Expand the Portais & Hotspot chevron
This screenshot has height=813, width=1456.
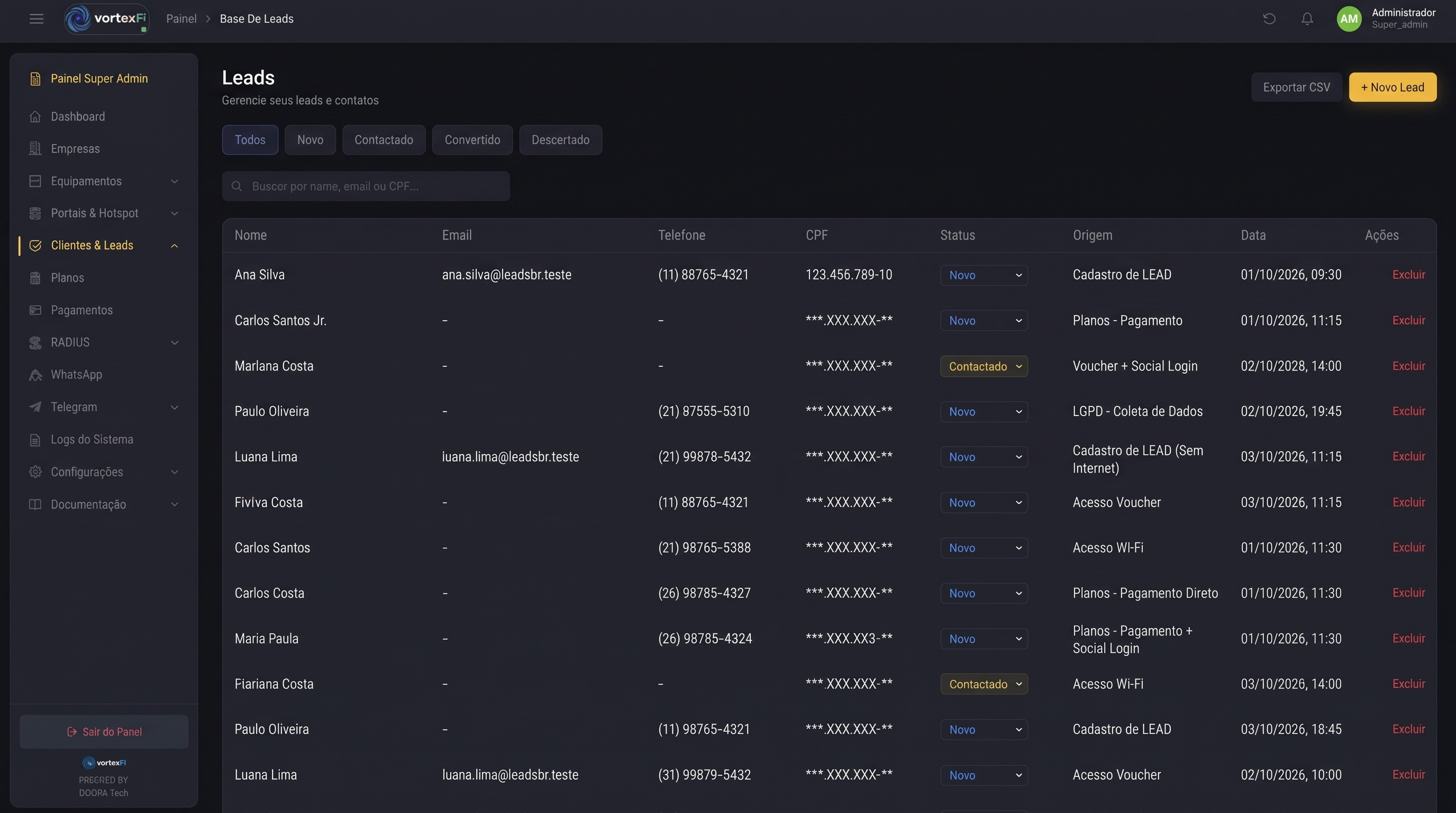(x=175, y=213)
